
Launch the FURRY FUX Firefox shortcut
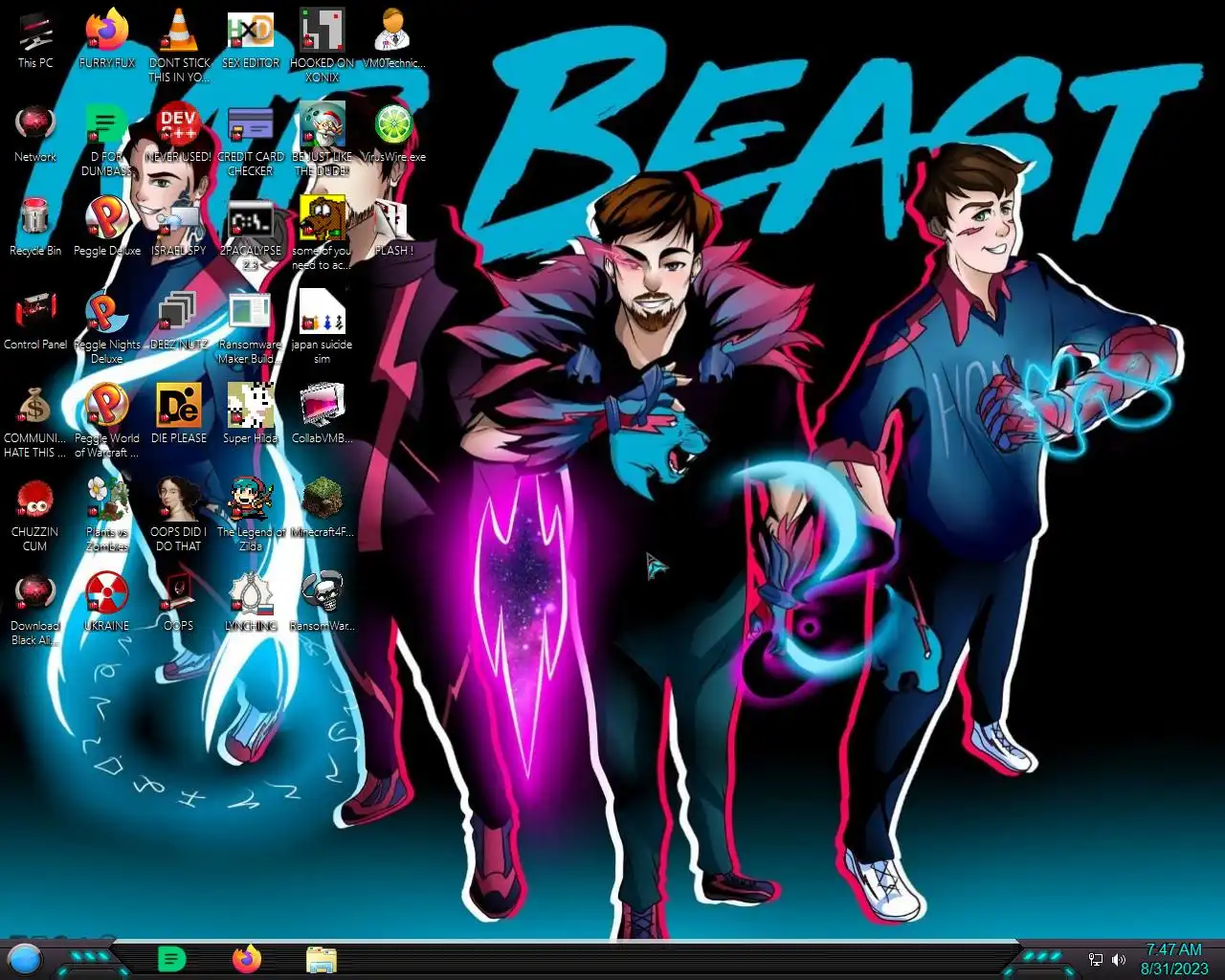click(107, 40)
